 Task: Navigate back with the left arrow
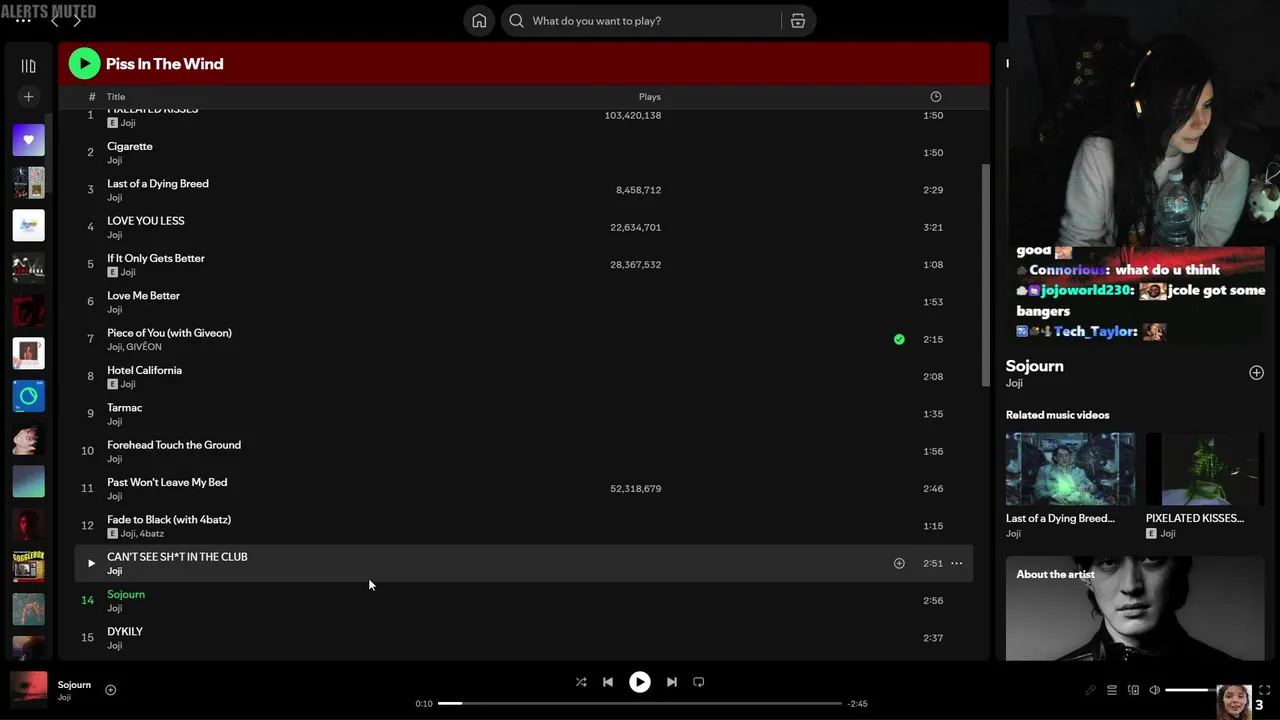[55, 21]
